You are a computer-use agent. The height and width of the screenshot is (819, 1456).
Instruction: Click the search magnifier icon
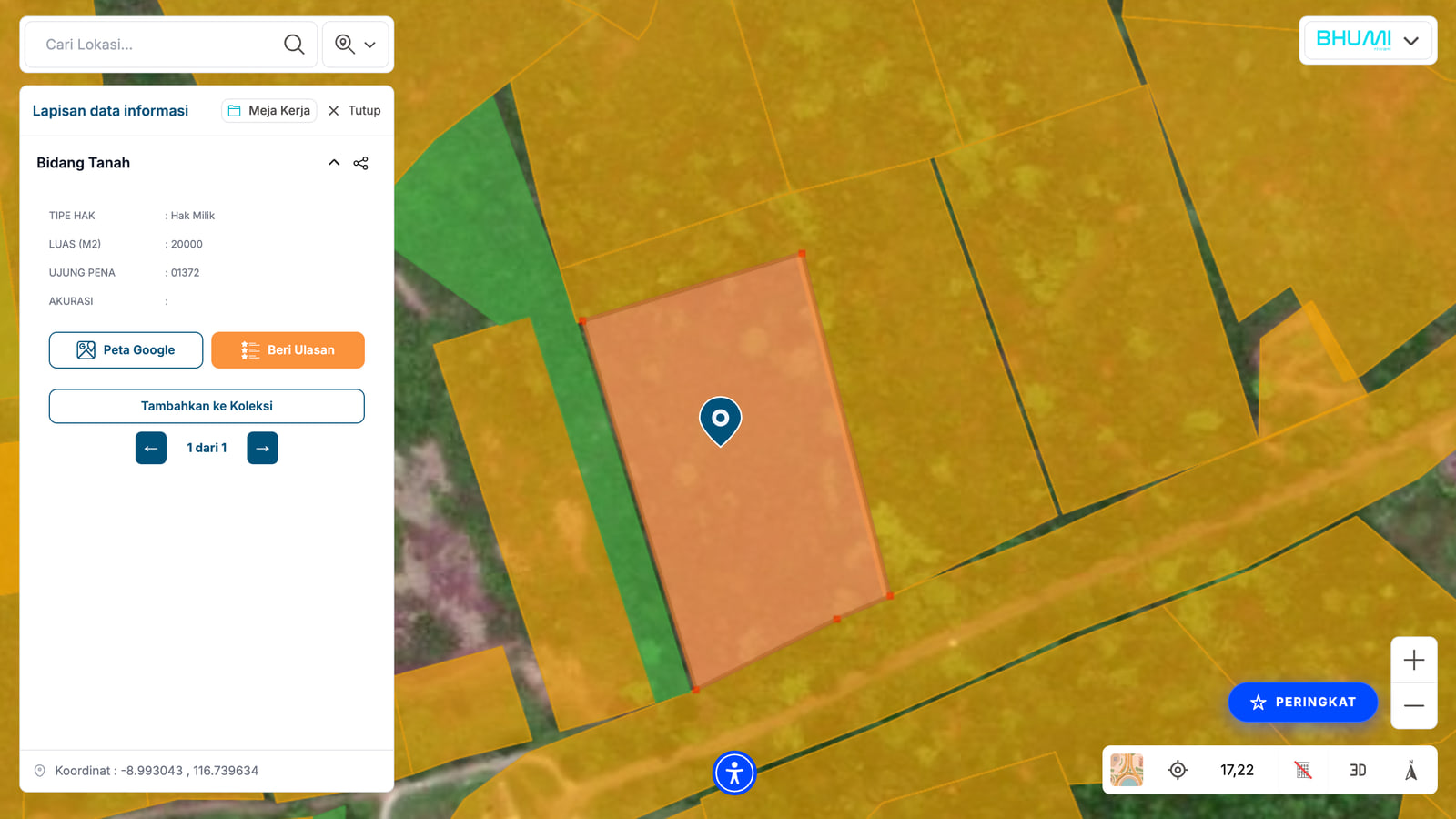(294, 44)
